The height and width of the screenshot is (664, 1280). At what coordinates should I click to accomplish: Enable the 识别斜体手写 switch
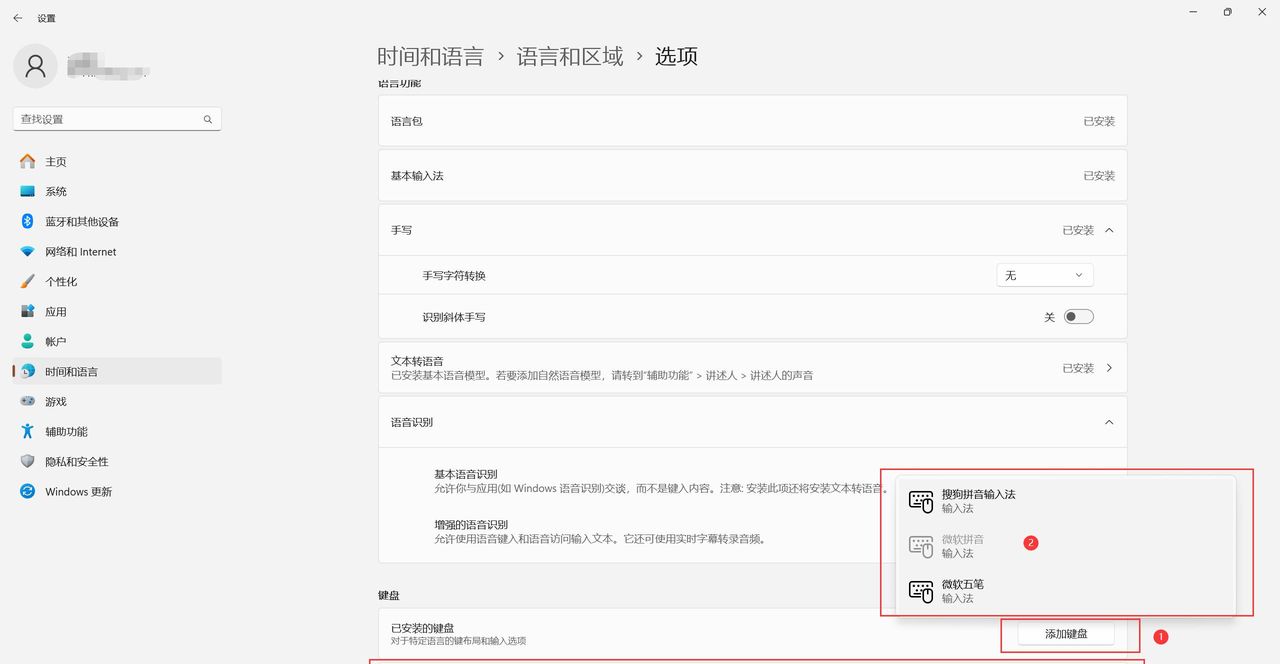click(1077, 315)
